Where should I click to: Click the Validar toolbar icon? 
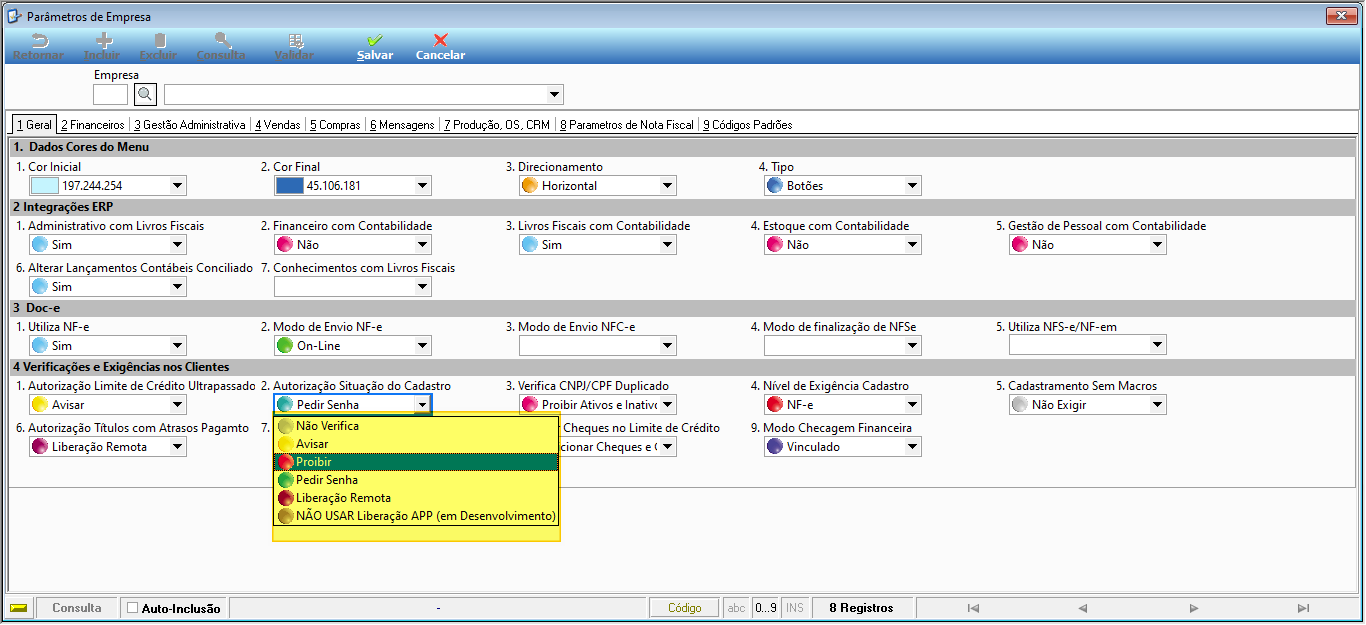point(296,41)
